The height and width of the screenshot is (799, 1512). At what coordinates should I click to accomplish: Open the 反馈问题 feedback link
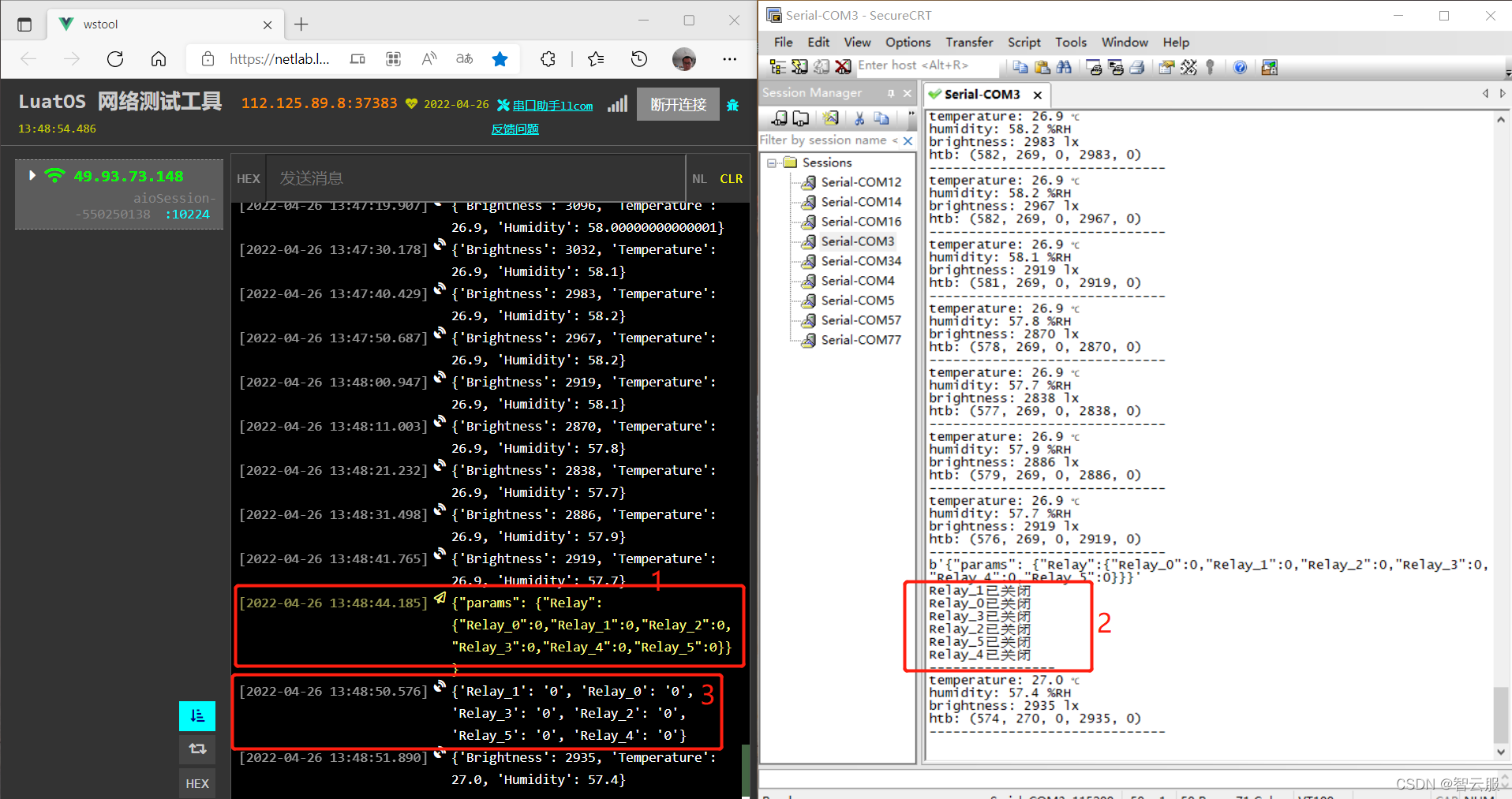(515, 129)
